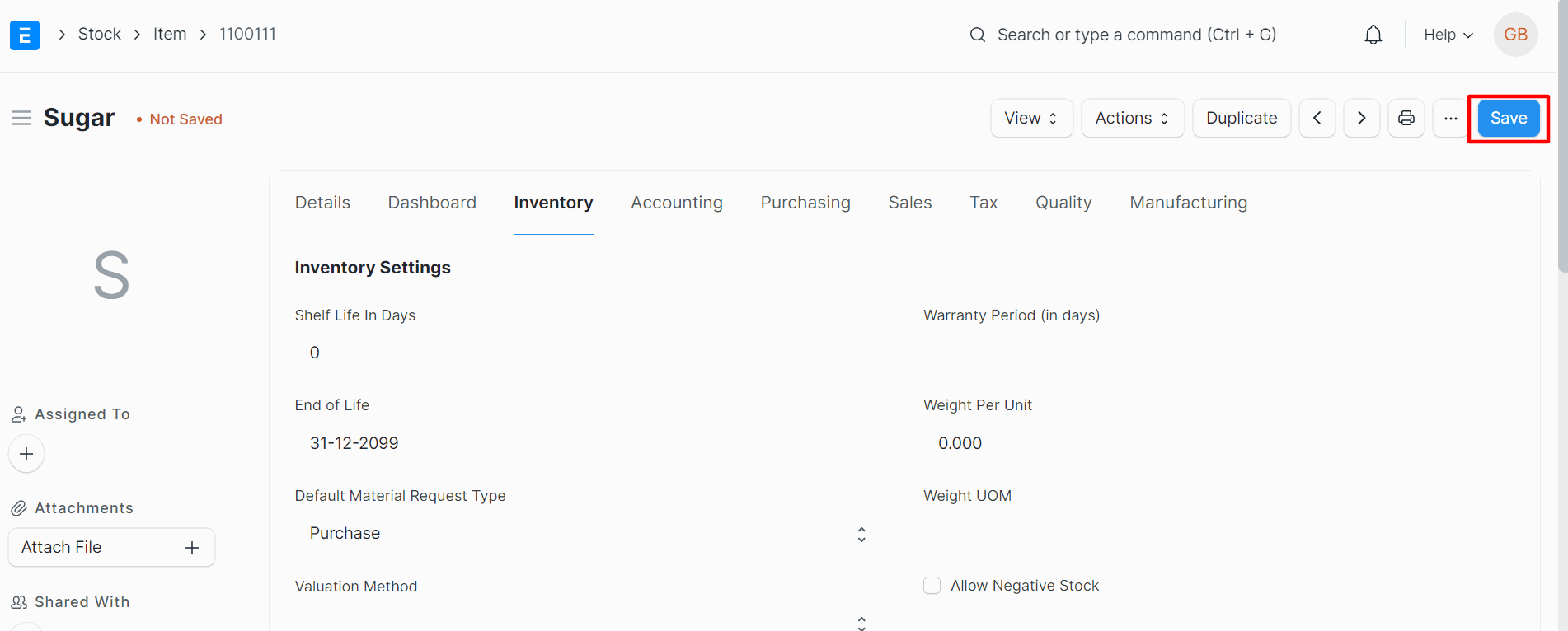Add an assignee with the plus button
The image size is (1568, 631).
26,454
